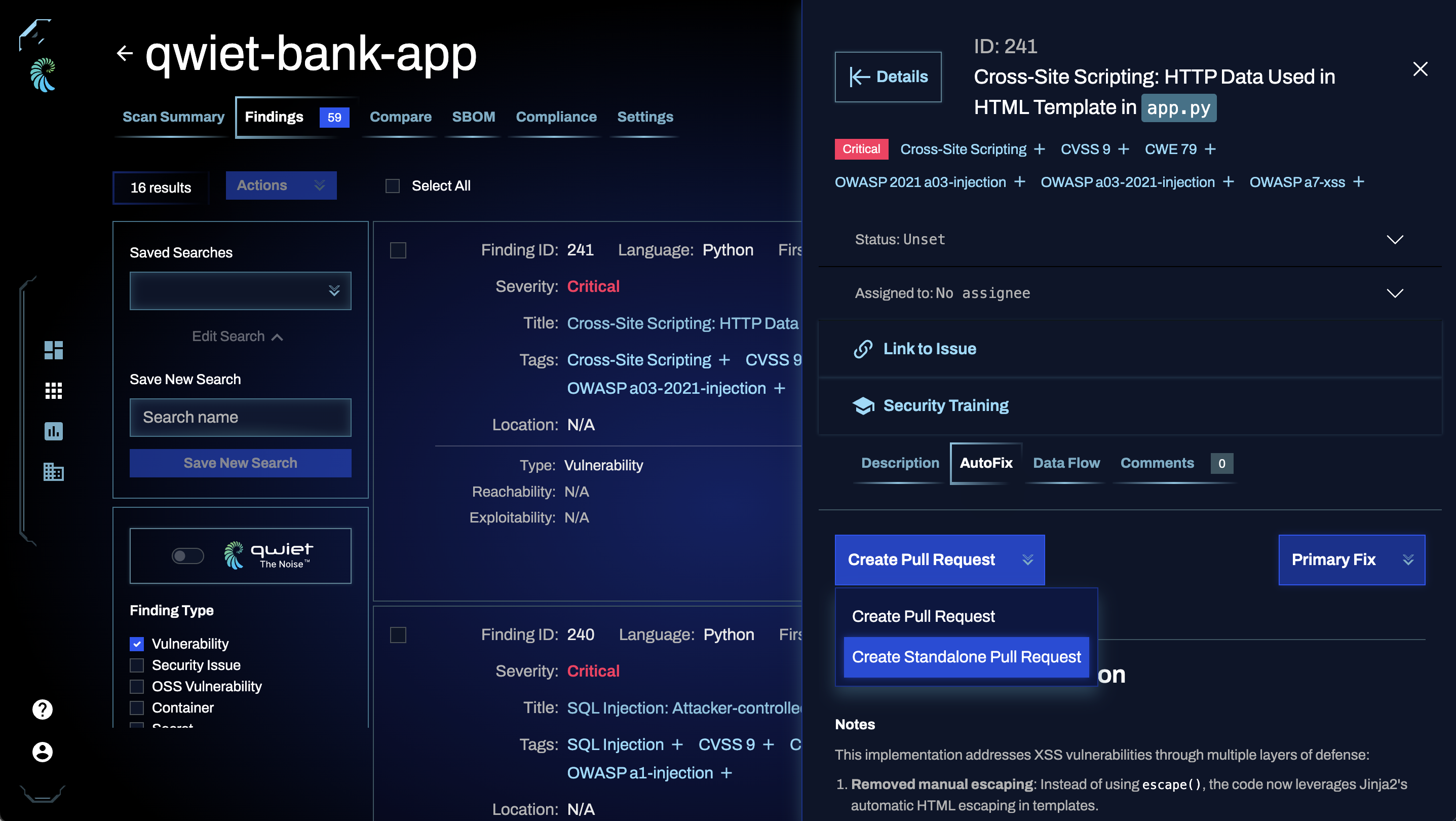Viewport: 1456px width, 821px height.
Task: Open the Primary Fix dropdown
Action: (x=1352, y=560)
